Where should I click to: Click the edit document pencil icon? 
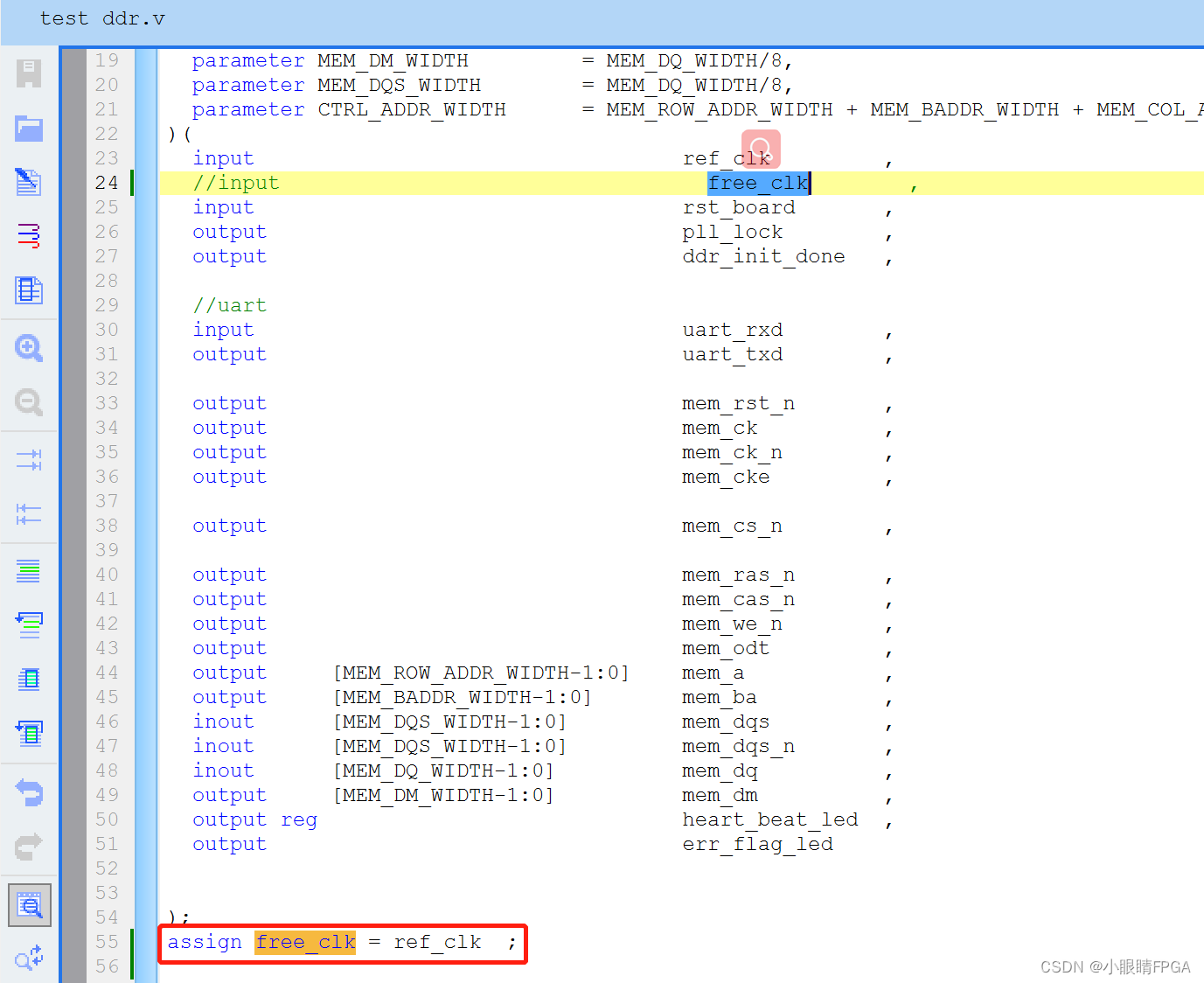click(x=29, y=182)
